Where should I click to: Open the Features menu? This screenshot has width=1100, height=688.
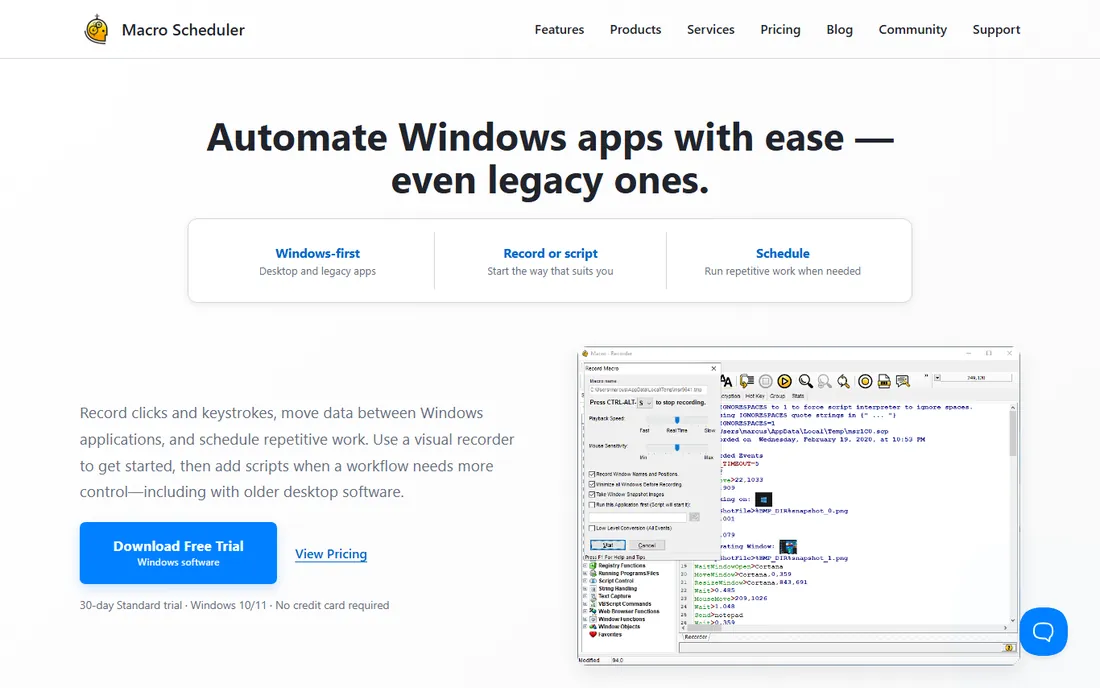[x=559, y=29]
